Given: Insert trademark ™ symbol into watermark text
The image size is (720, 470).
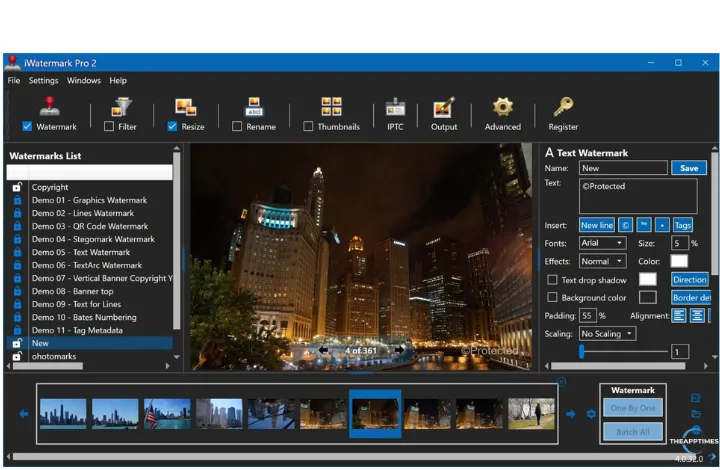Looking at the screenshot, I should [644, 225].
